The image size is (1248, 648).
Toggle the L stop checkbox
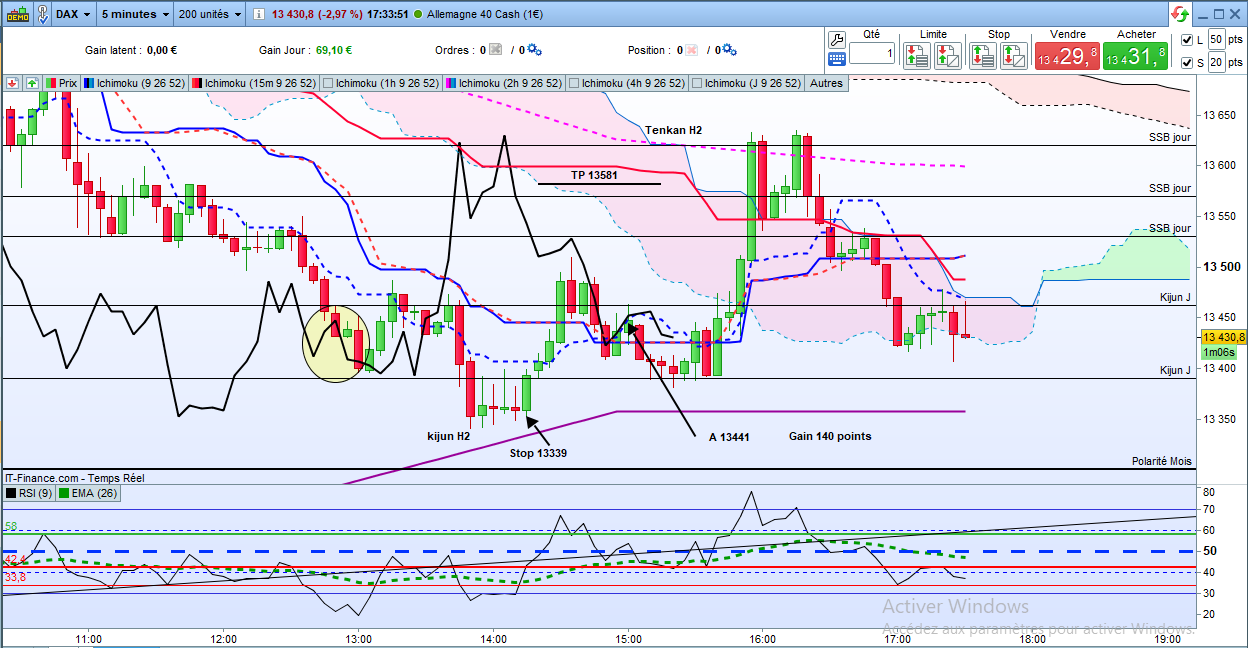tap(1187, 40)
